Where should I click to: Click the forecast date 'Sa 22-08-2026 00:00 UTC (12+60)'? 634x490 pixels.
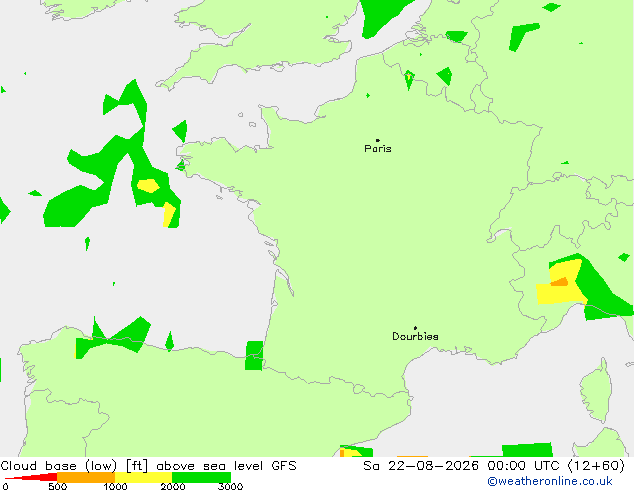click(x=494, y=466)
